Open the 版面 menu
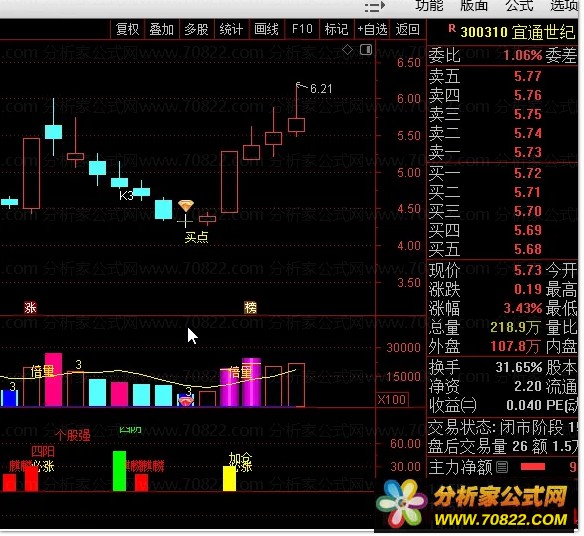Viewport: 584px width, 536px height. pos(474,6)
